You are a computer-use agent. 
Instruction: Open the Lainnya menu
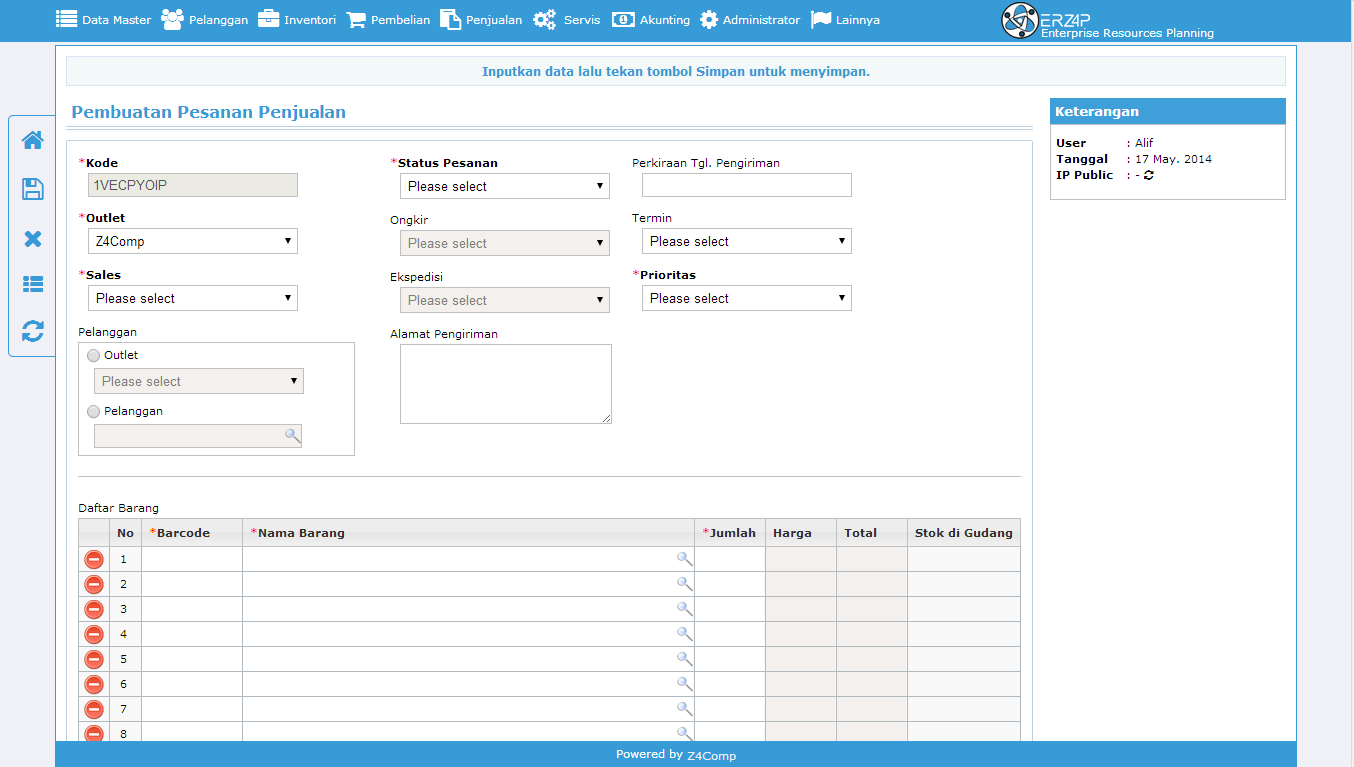845,19
